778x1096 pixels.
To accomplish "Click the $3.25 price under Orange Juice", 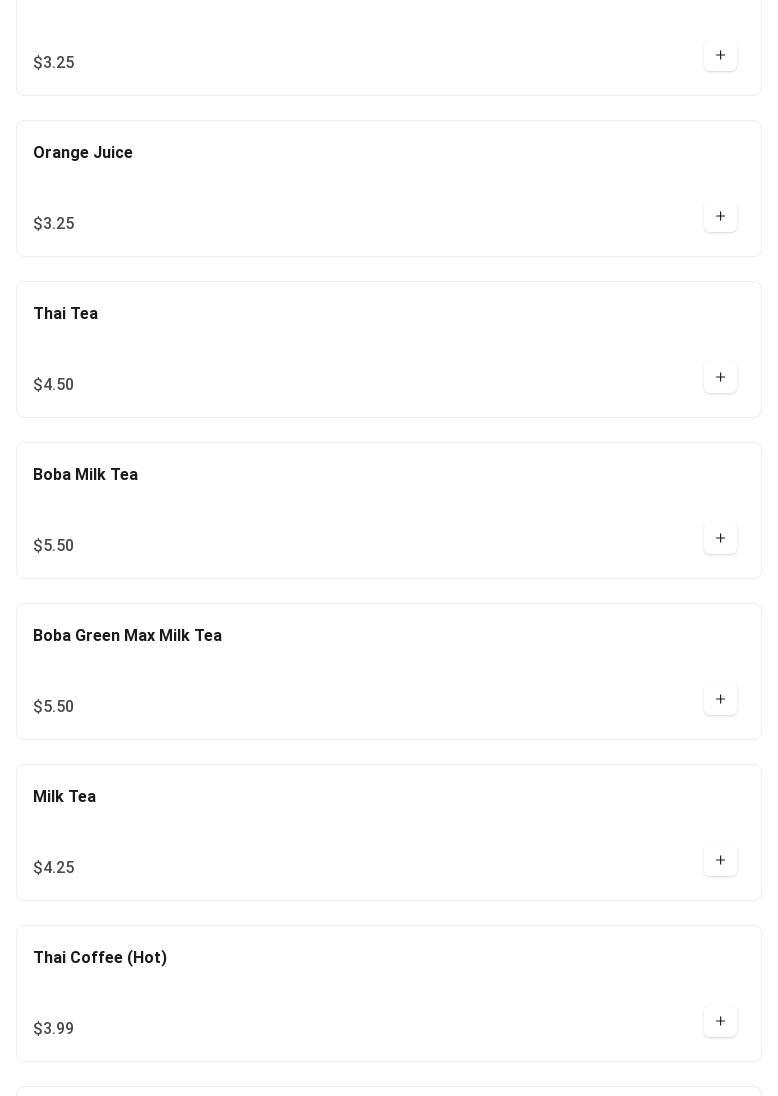I will [53, 224].
